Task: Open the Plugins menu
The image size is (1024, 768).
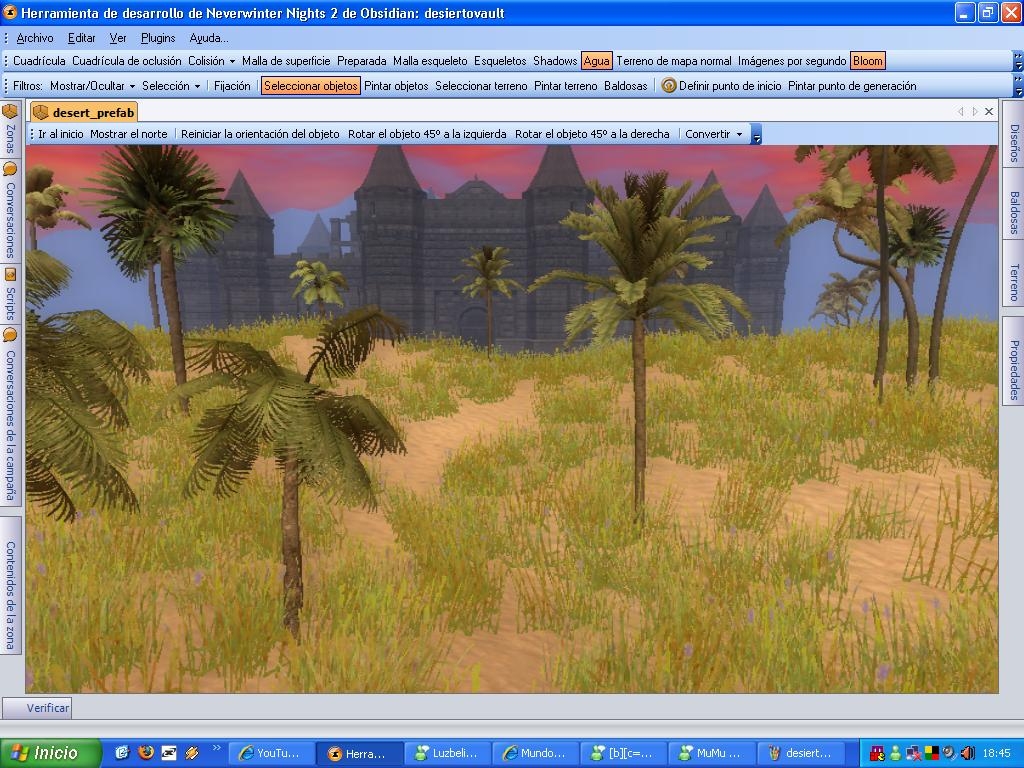Action: click(x=158, y=38)
